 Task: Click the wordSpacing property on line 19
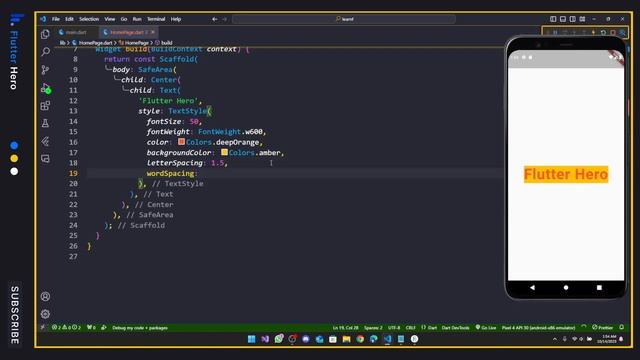click(170, 173)
